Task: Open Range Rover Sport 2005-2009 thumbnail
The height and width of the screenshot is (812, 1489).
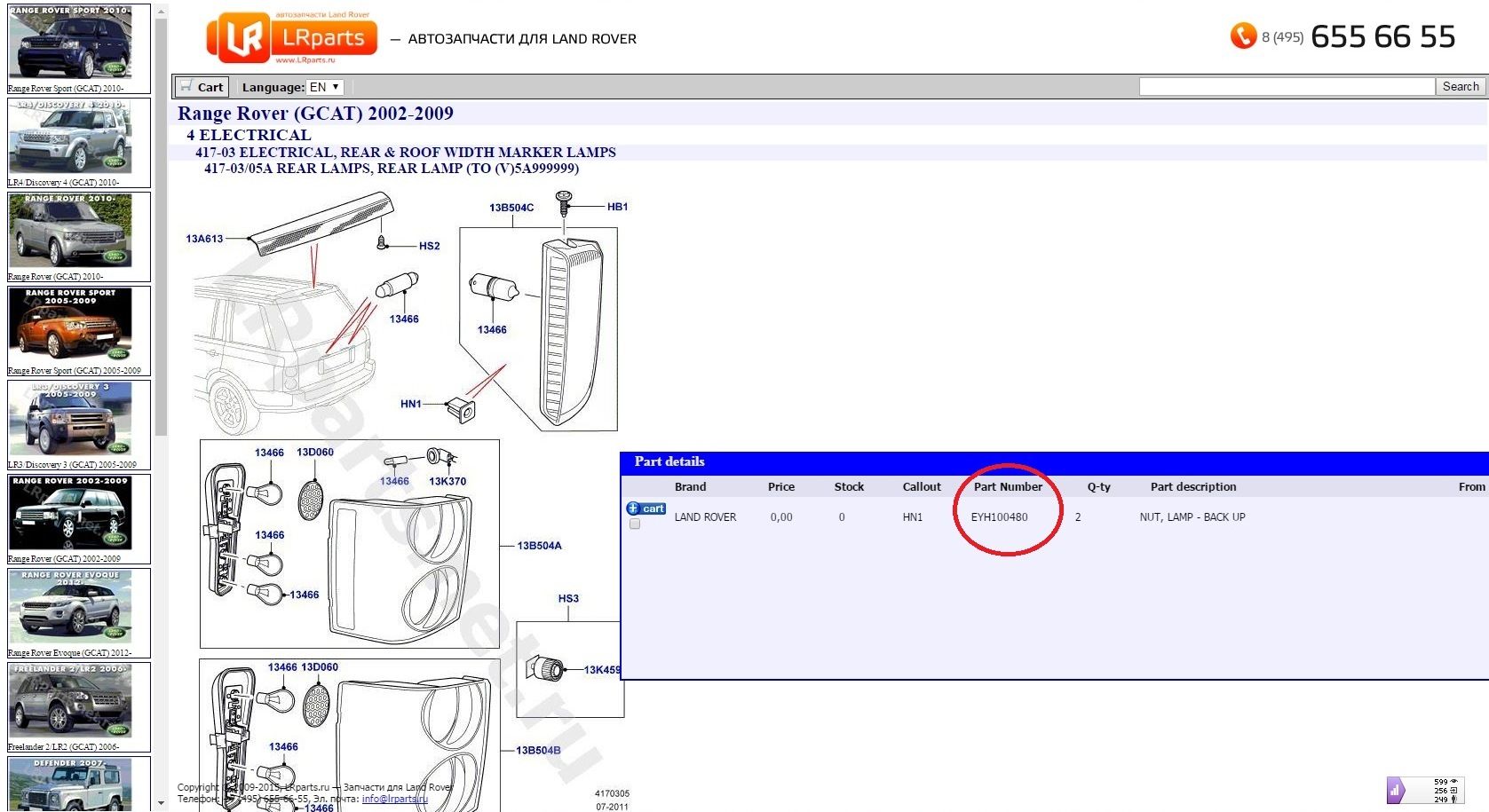Action: pos(70,325)
